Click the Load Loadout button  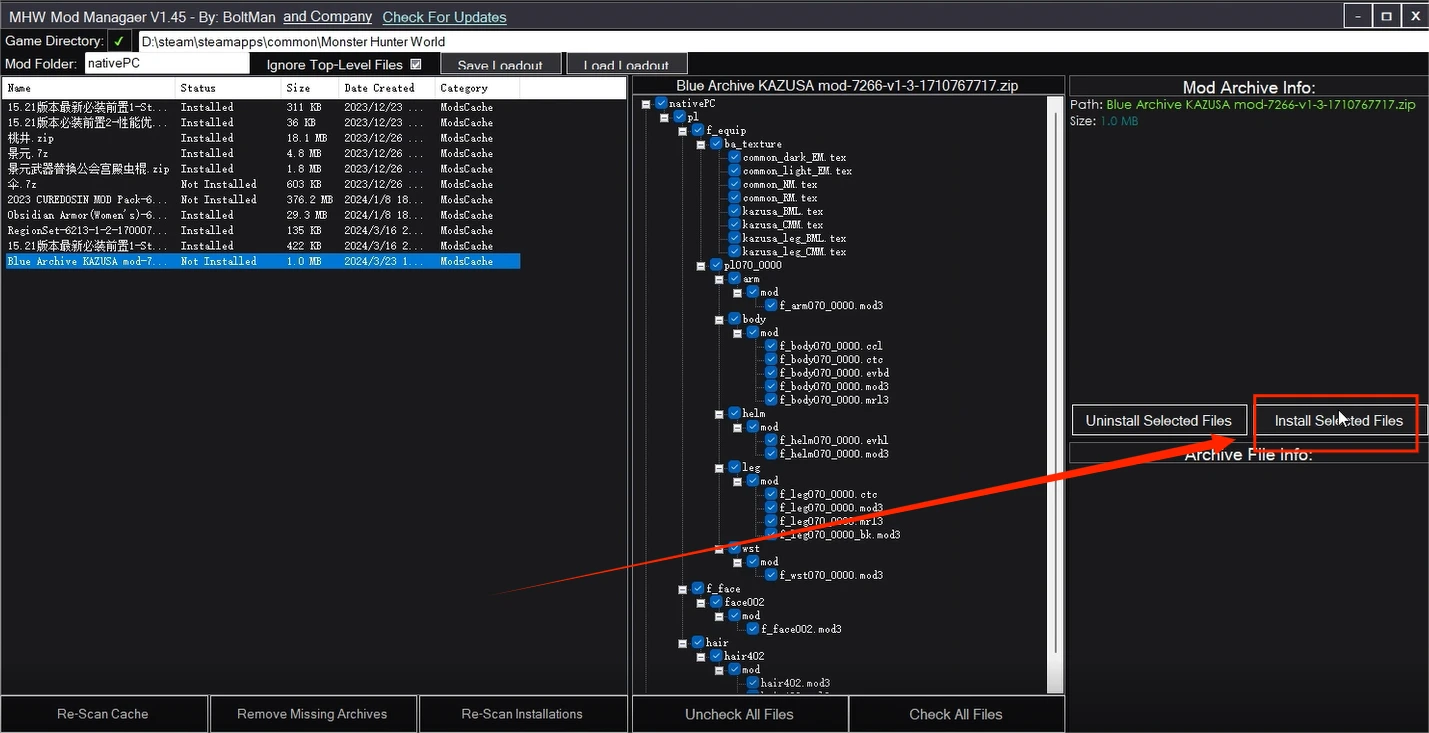pyautogui.click(x=626, y=64)
